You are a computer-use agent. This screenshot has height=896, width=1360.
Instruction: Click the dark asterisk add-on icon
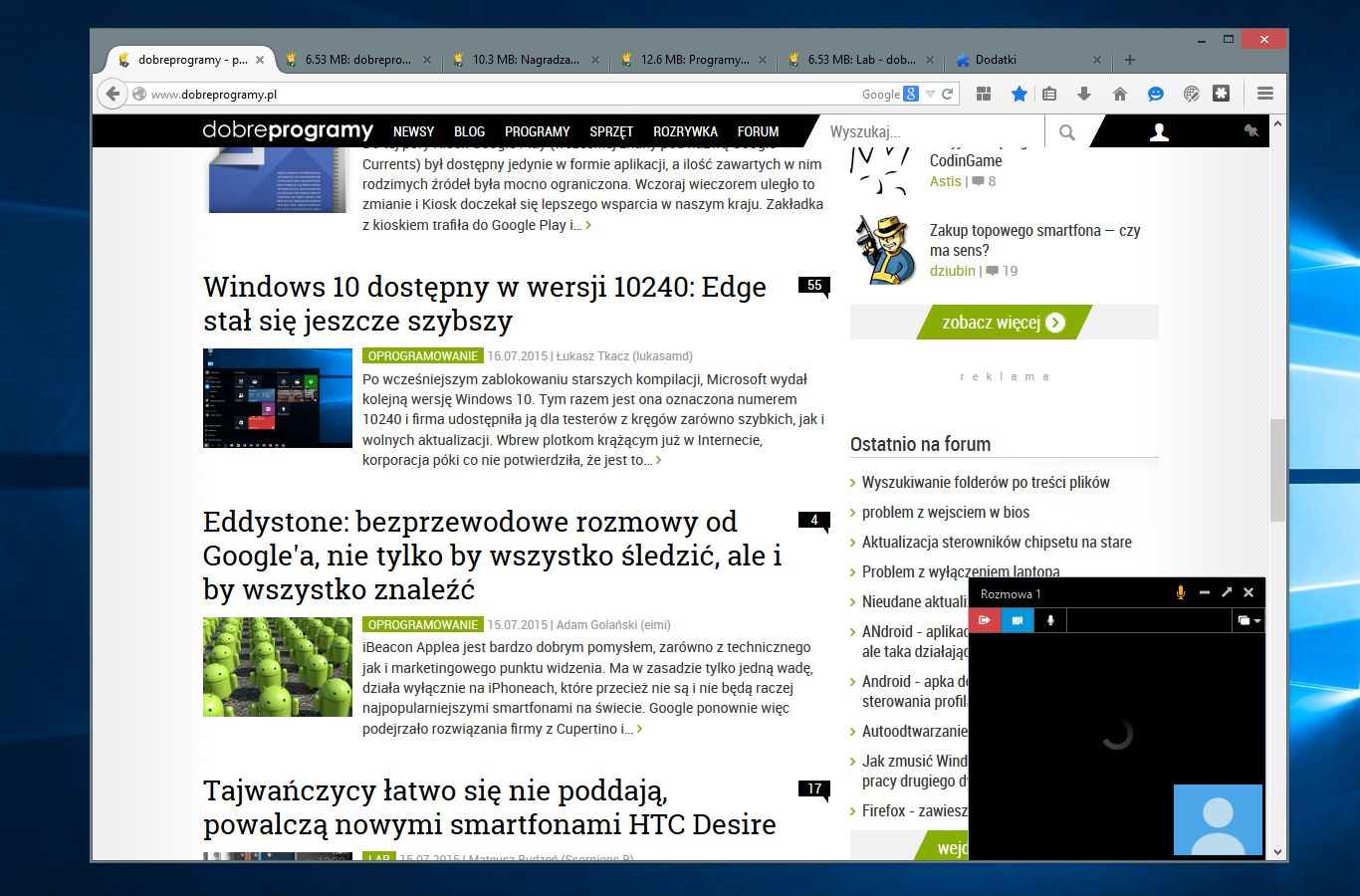click(1222, 94)
